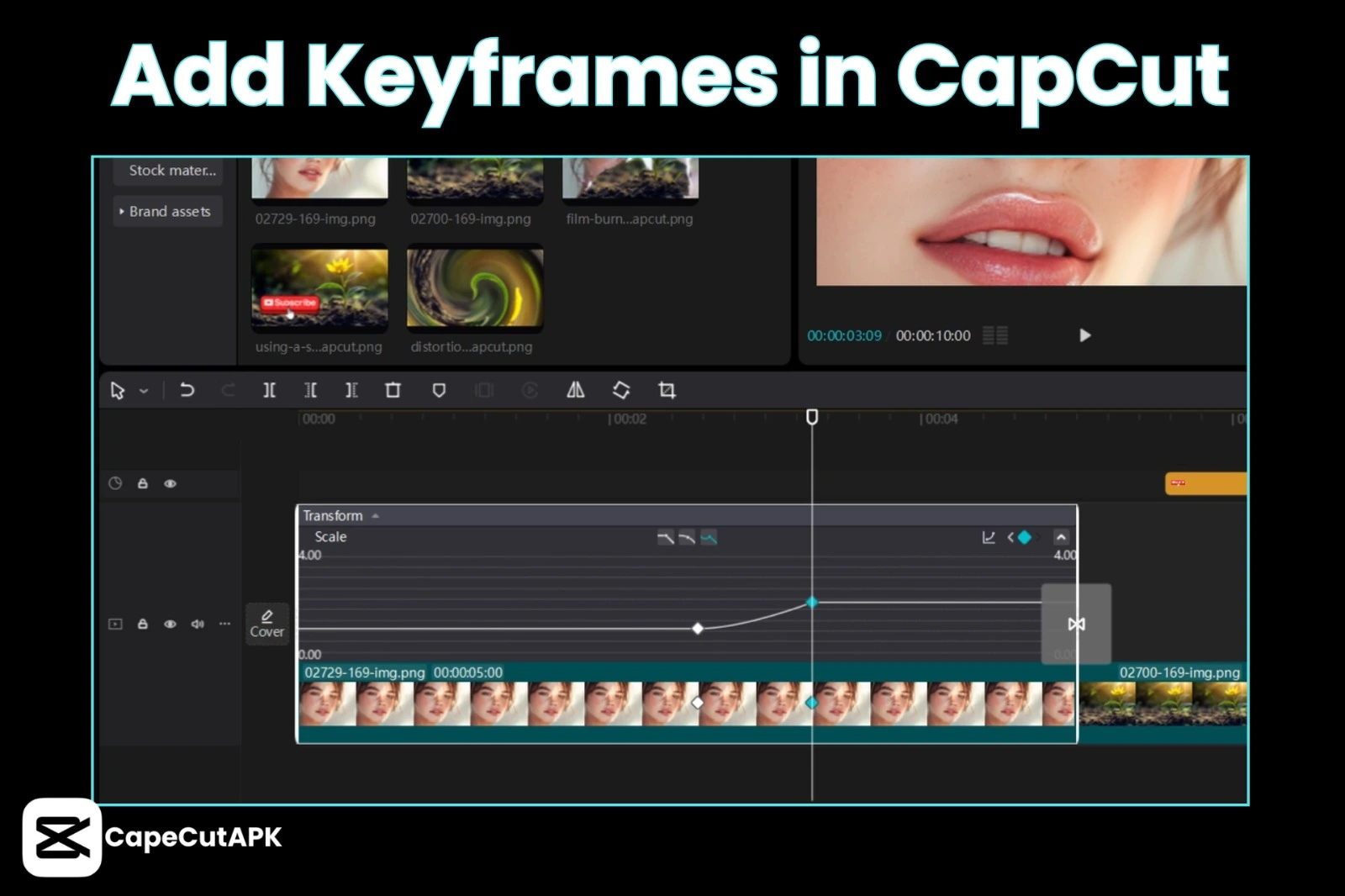Select the 02700-169-img.png media thumbnail
The width and height of the screenshot is (1345, 896).
click(475, 178)
